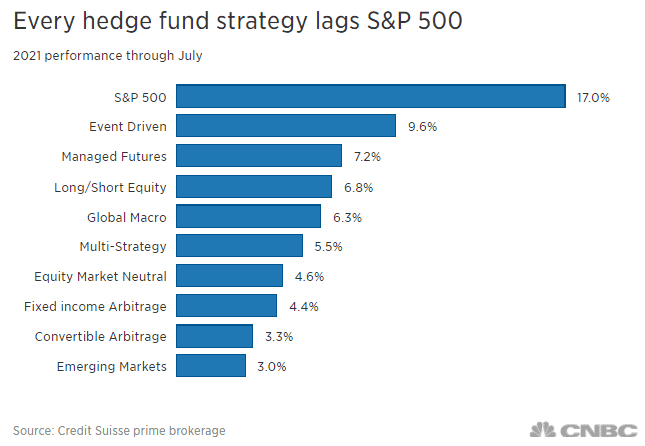Click the 2021 performance through July subtitle
This screenshot has width=645, height=446.
(107, 55)
